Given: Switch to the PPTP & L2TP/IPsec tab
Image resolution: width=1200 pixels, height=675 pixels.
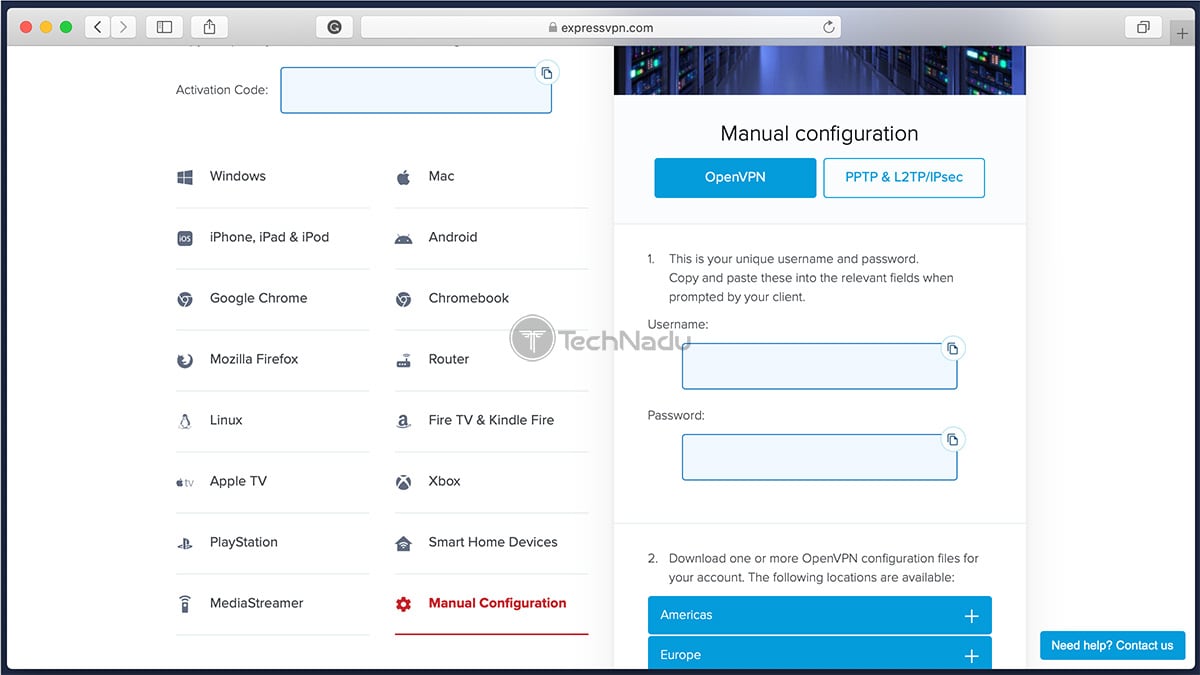Looking at the screenshot, I should click(x=904, y=178).
